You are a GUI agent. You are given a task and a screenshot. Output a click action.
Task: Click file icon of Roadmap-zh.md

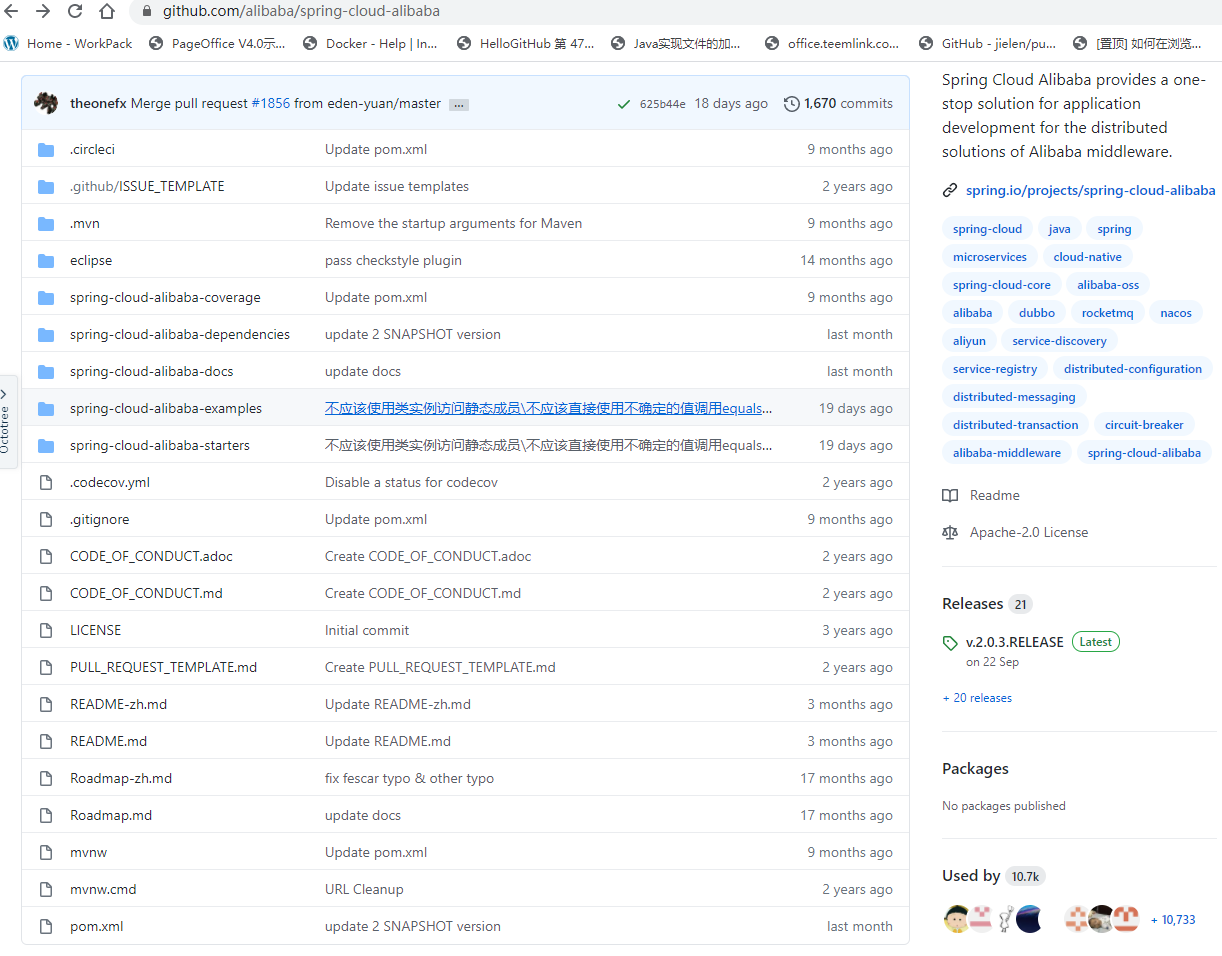46,778
